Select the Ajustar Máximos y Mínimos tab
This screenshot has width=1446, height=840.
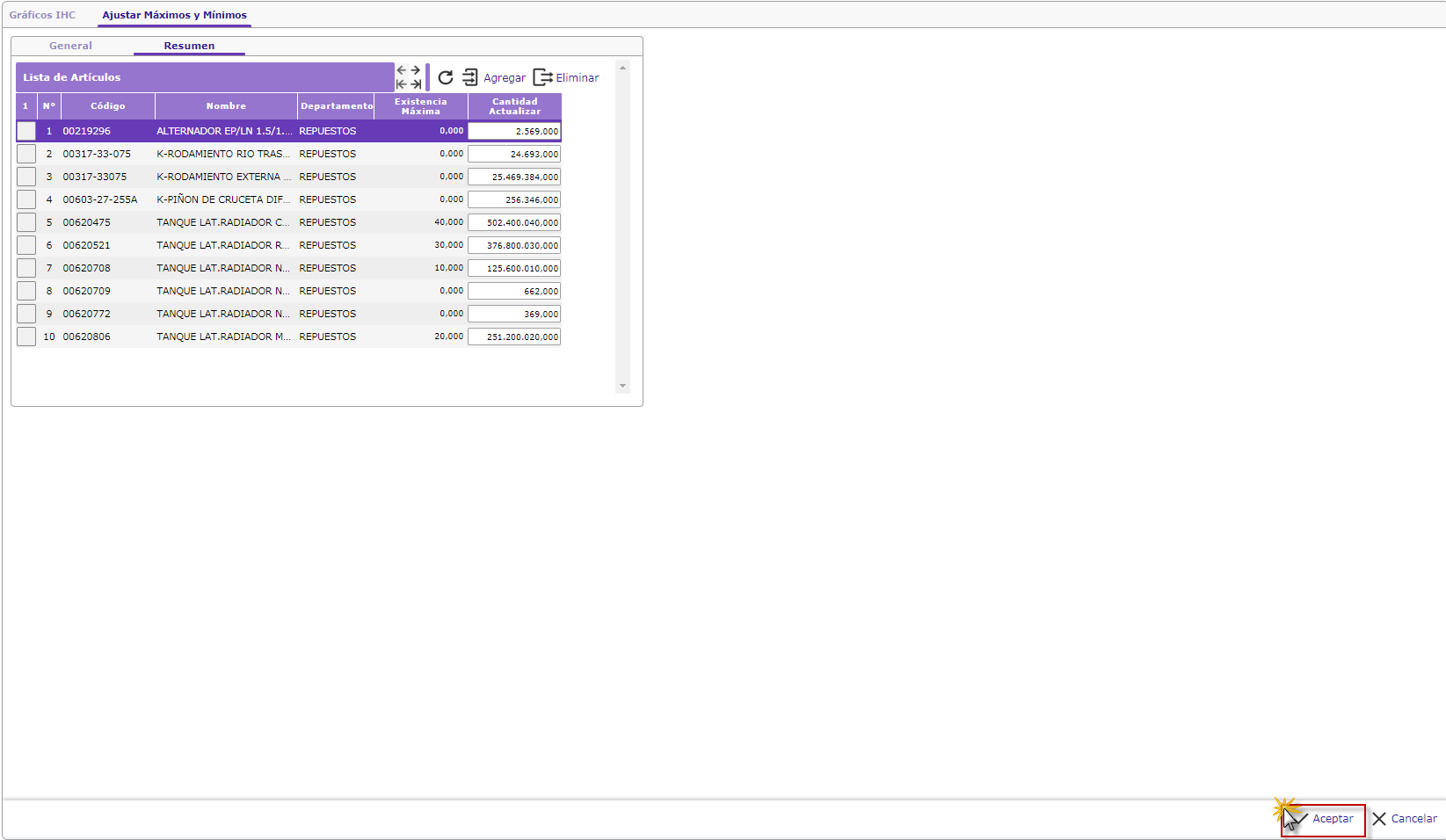point(174,15)
